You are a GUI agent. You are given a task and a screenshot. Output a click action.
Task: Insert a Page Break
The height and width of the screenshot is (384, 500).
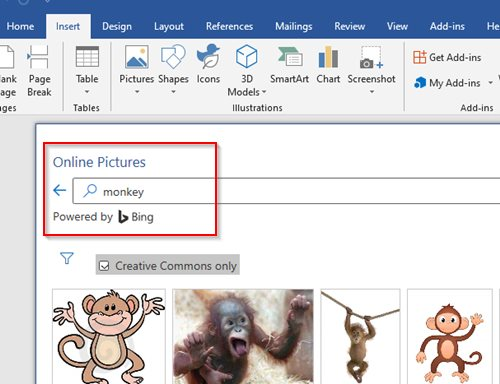pos(39,71)
